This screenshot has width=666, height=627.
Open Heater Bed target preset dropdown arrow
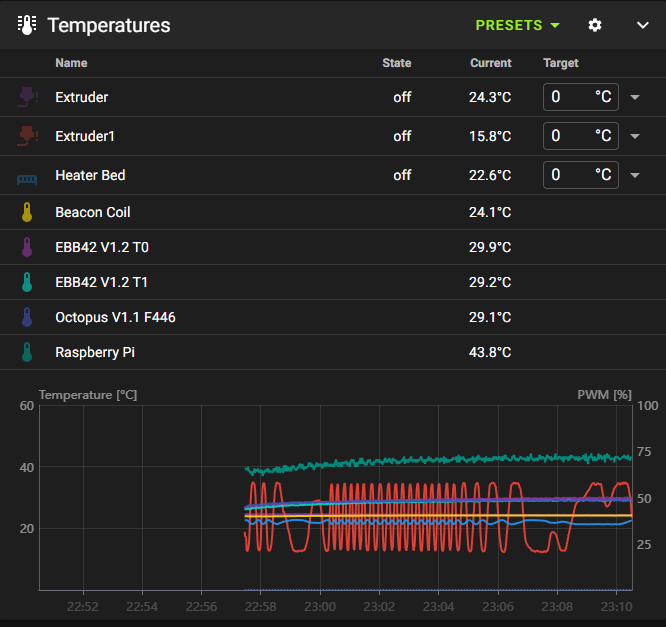635,175
